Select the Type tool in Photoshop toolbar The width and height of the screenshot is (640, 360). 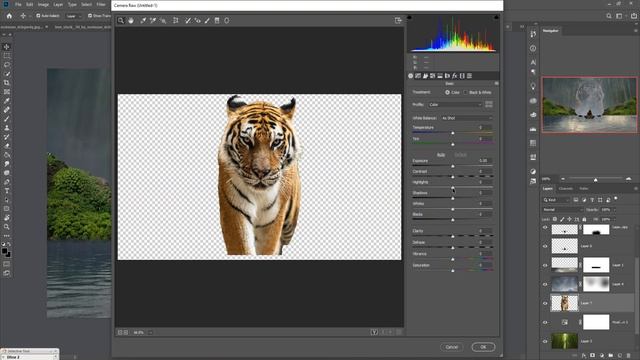coord(7,191)
